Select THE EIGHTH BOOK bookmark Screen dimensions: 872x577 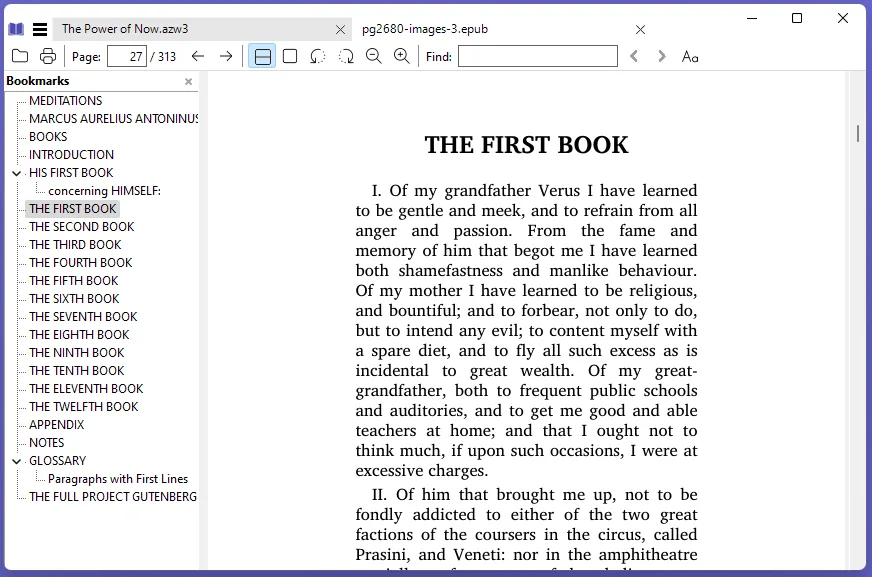pyautogui.click(x=79, y=335)
